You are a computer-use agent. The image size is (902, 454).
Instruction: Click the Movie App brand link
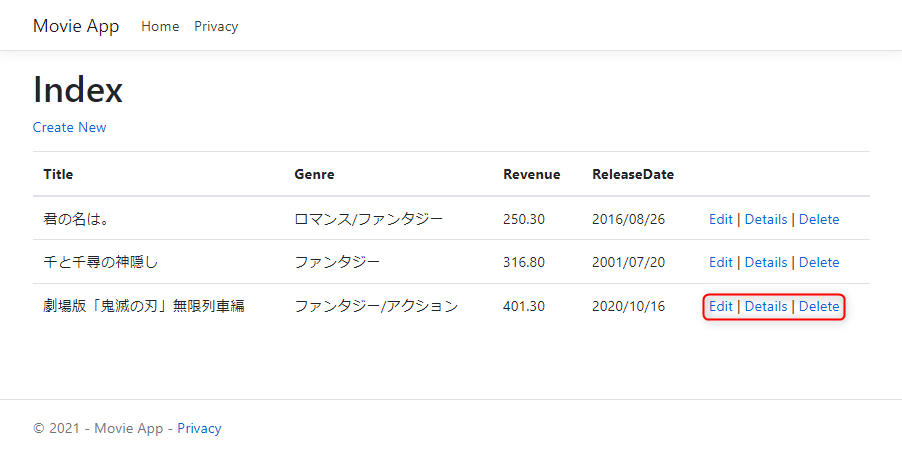tap(76, 26)
